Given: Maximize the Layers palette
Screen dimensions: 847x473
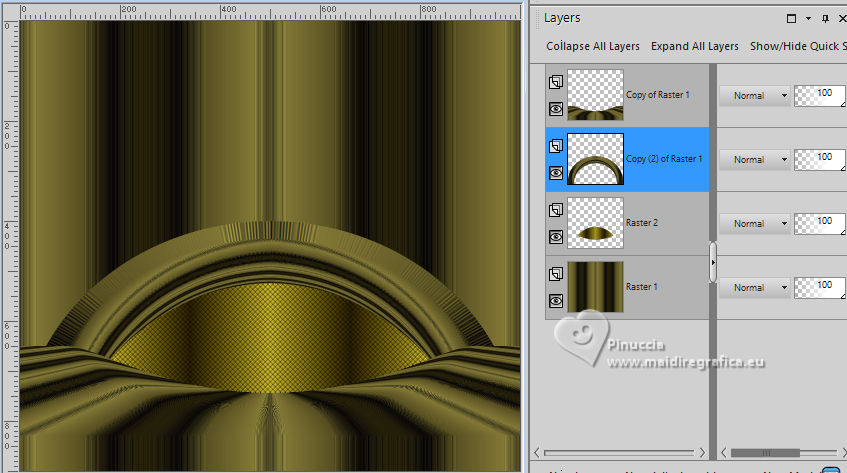Looking at the screenshot, I should 791,19.
